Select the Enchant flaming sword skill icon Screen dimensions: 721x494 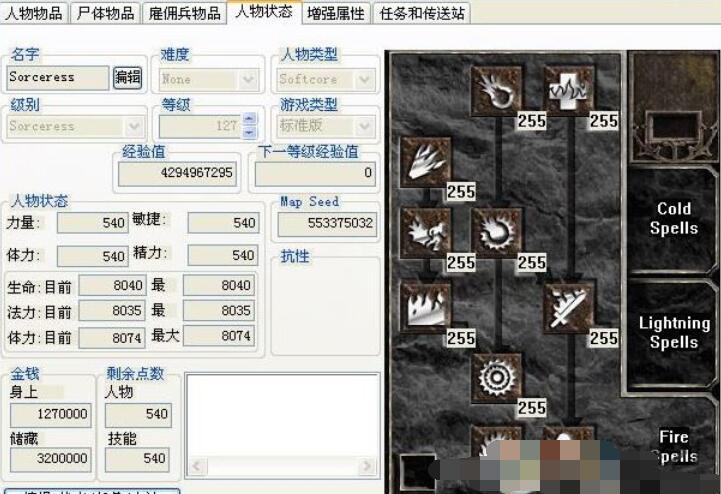[568, 308]
